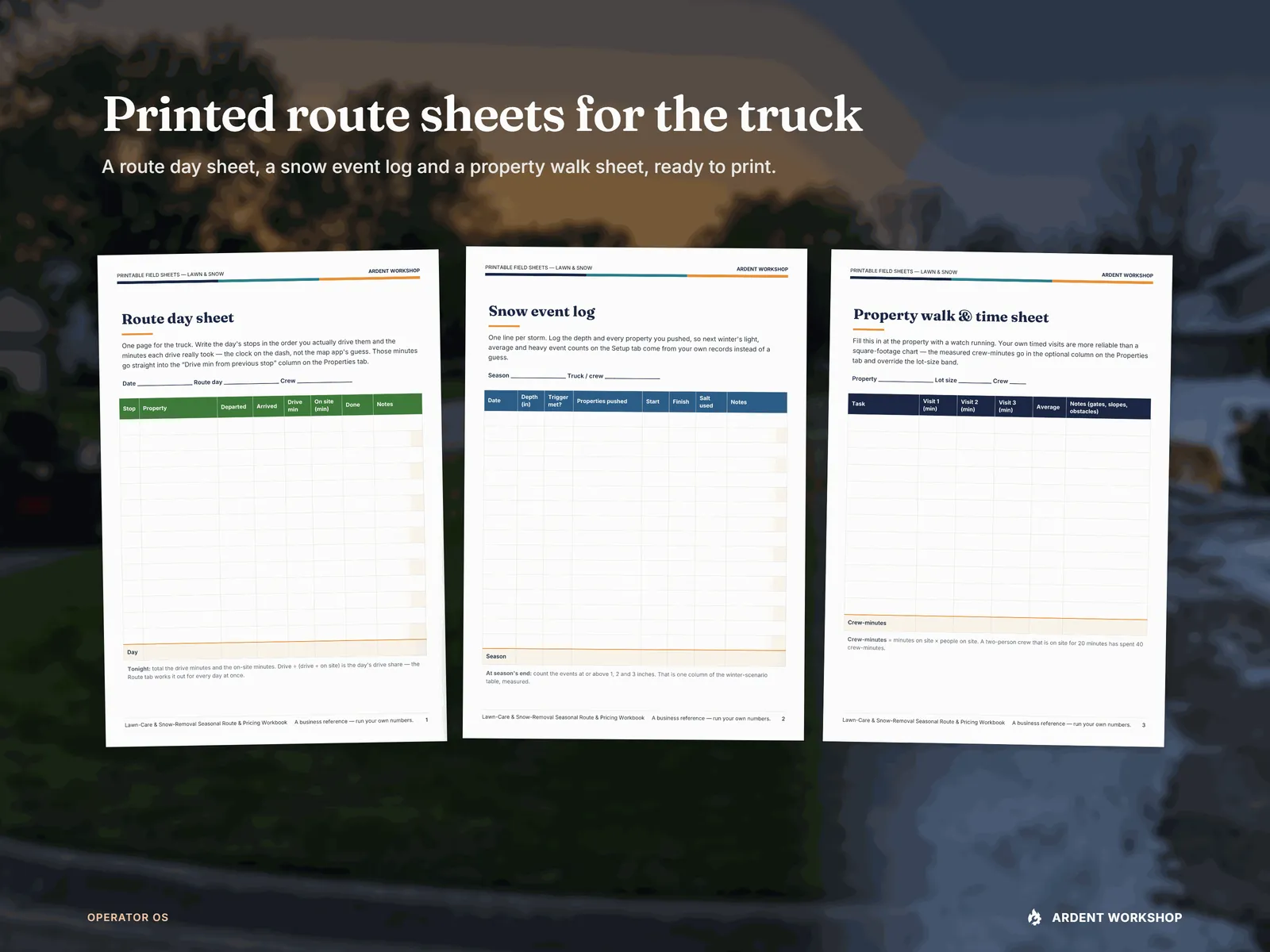This screenshot has width=1270, height=952.
Task: Click the 'Tonight:' note on route sheet
Action: pos(274,670)
